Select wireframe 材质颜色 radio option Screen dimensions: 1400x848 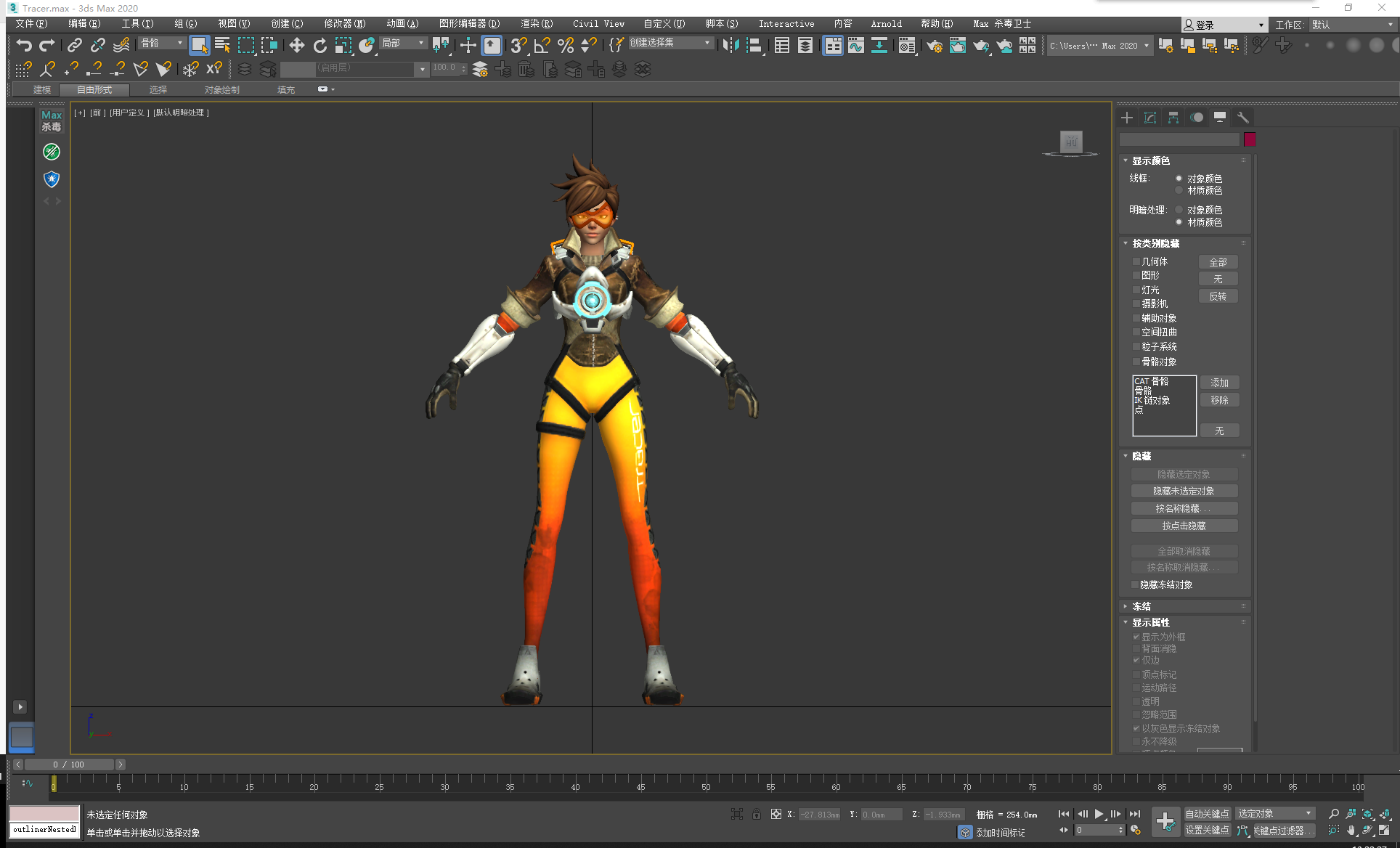point(1179,190)
